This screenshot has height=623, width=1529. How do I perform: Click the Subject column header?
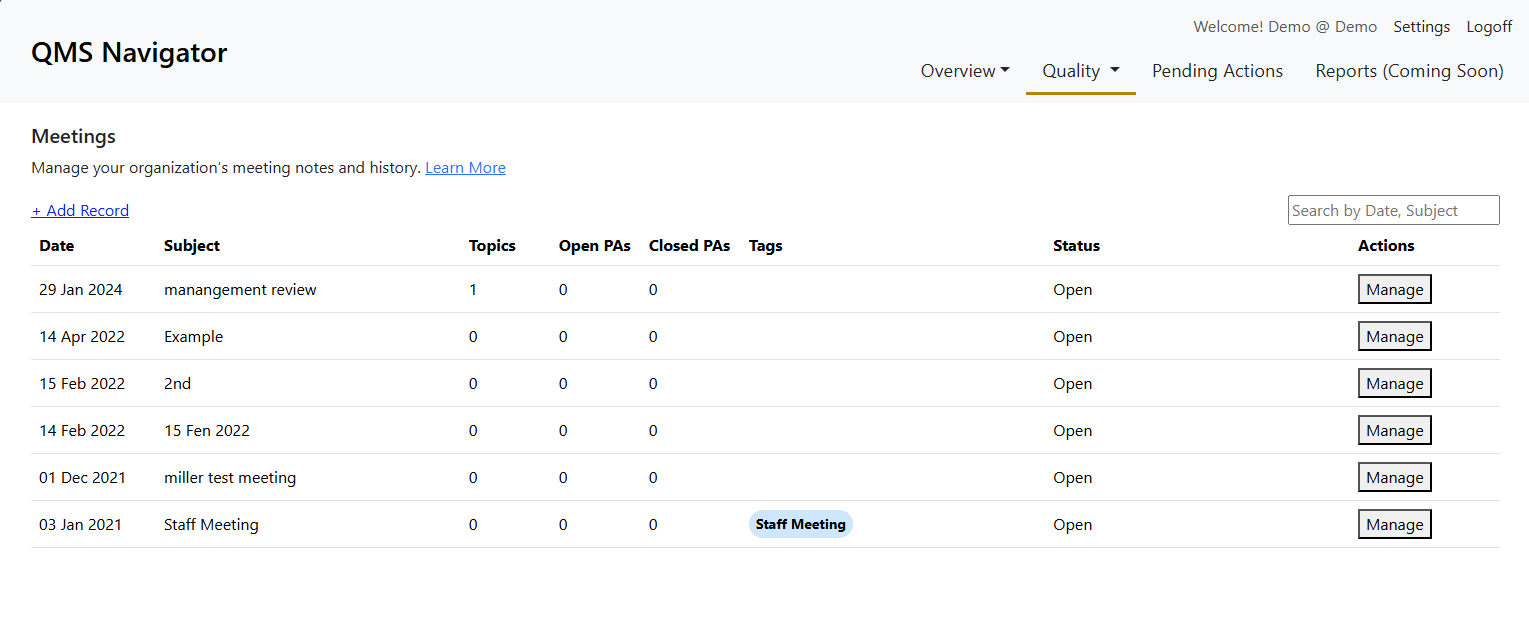192,246
